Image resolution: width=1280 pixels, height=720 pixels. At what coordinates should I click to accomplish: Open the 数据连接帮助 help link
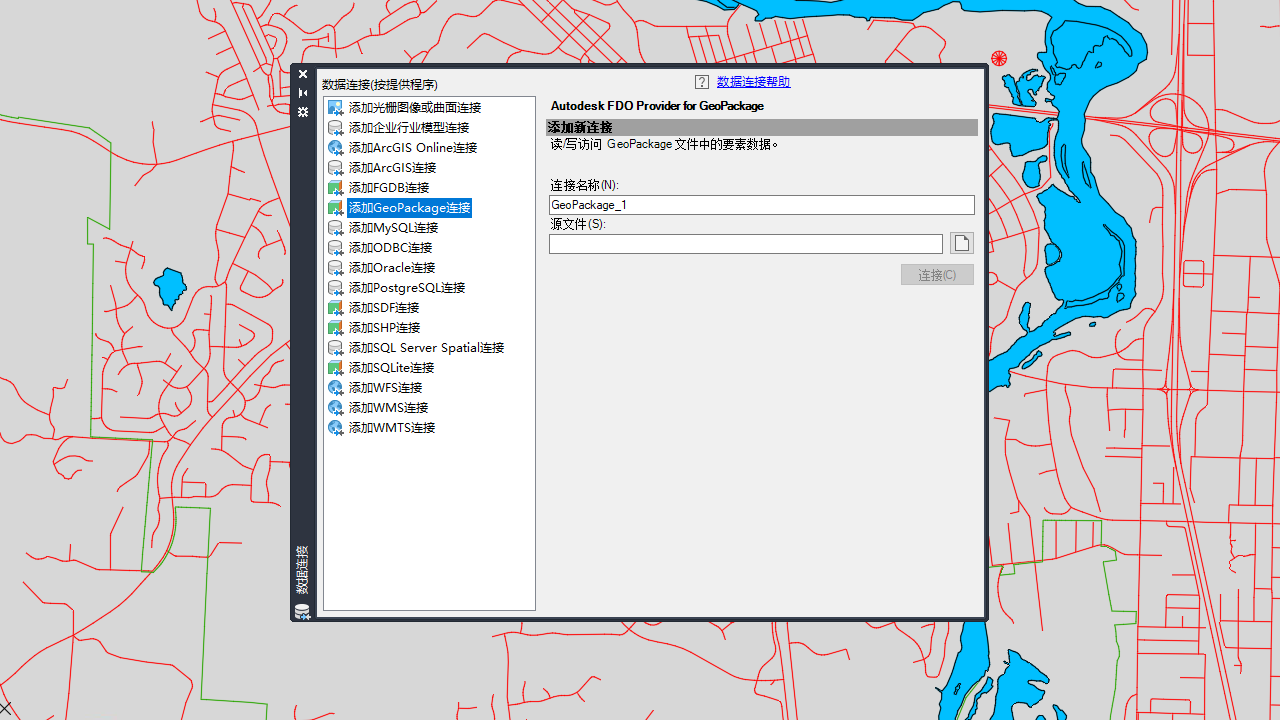753,82
